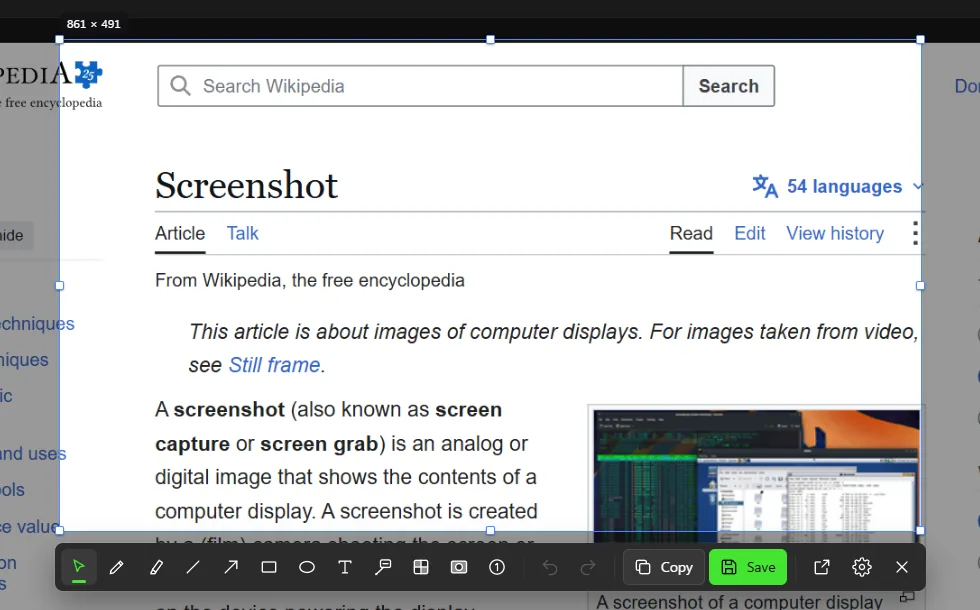Image resolution: width=980 pixels, height=610 pixels.
Task: Select the Read tab
Action: (x=691, y=233)
